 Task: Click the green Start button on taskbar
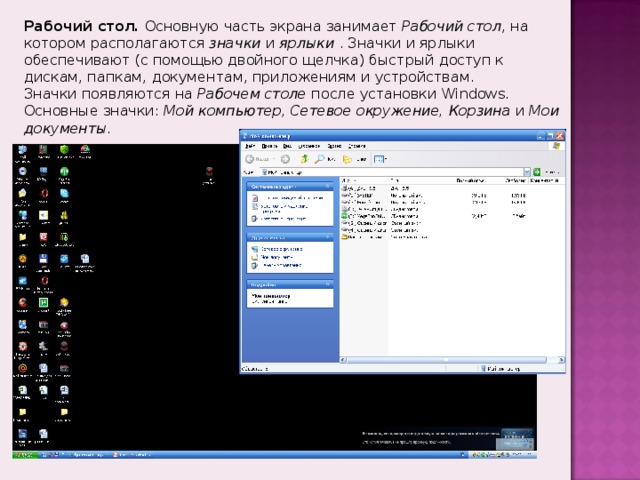26,454
